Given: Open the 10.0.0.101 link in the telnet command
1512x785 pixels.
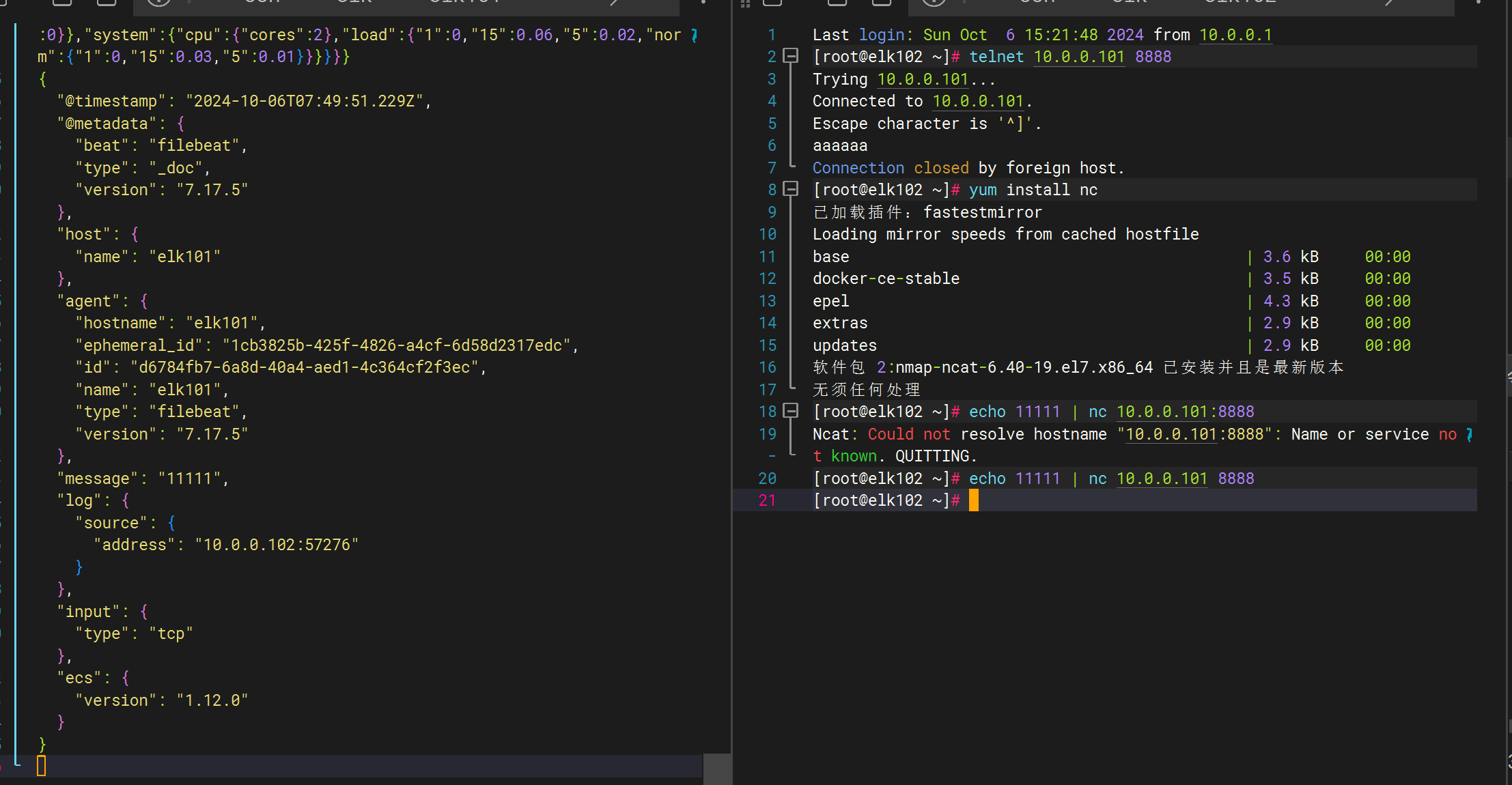Looking at the screenshot, I should [1079, 57].
